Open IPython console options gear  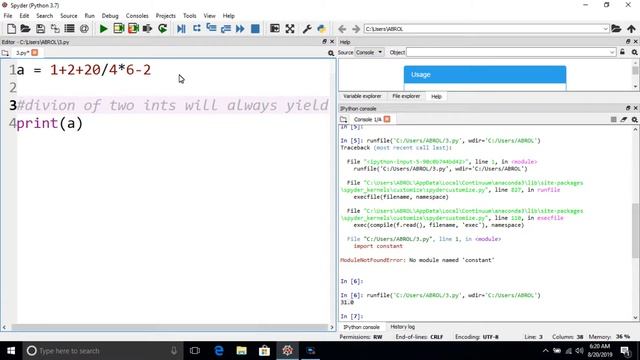(x=635, y=120)
